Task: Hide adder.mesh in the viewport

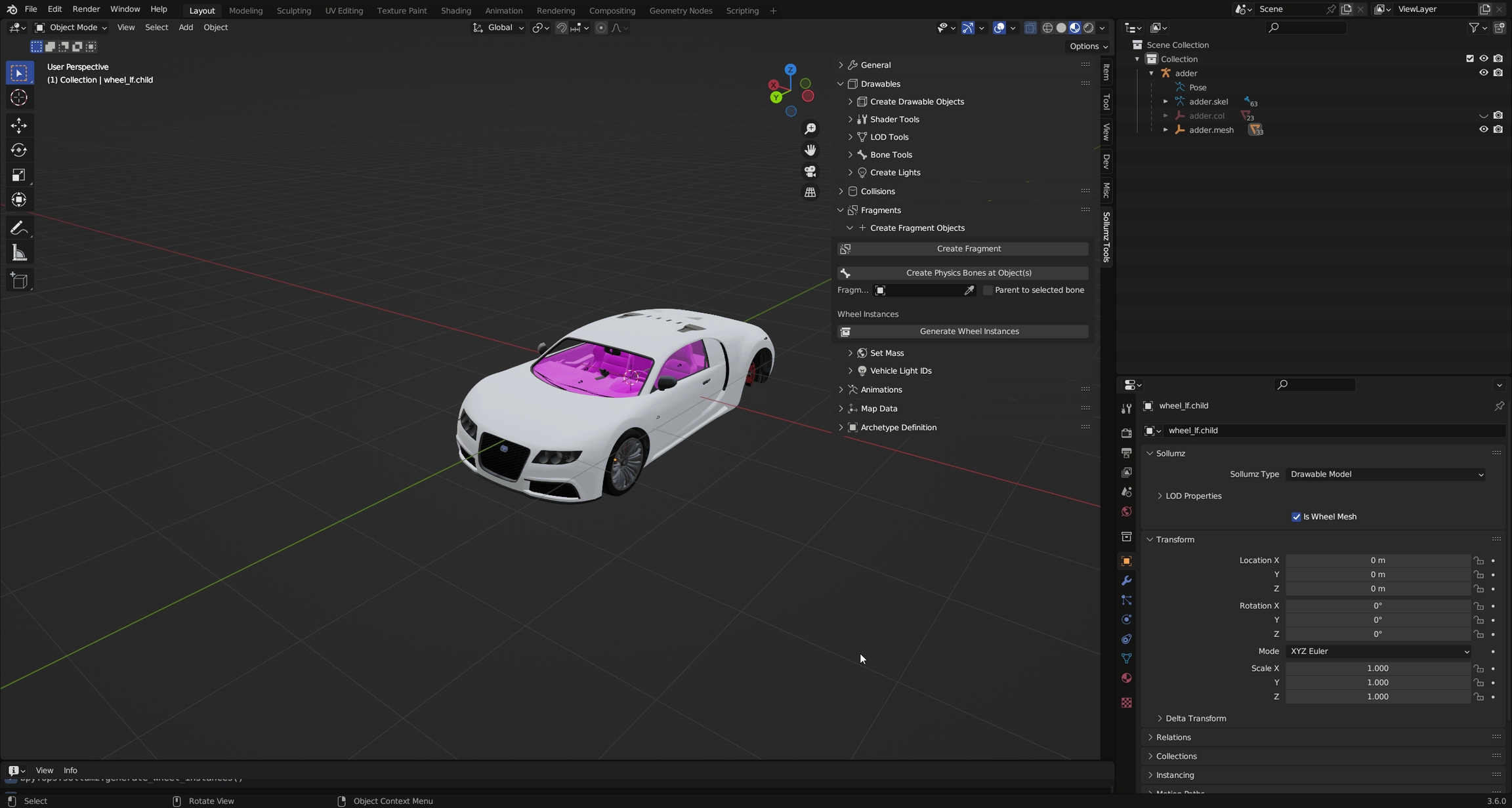Action: point(1483,130)
